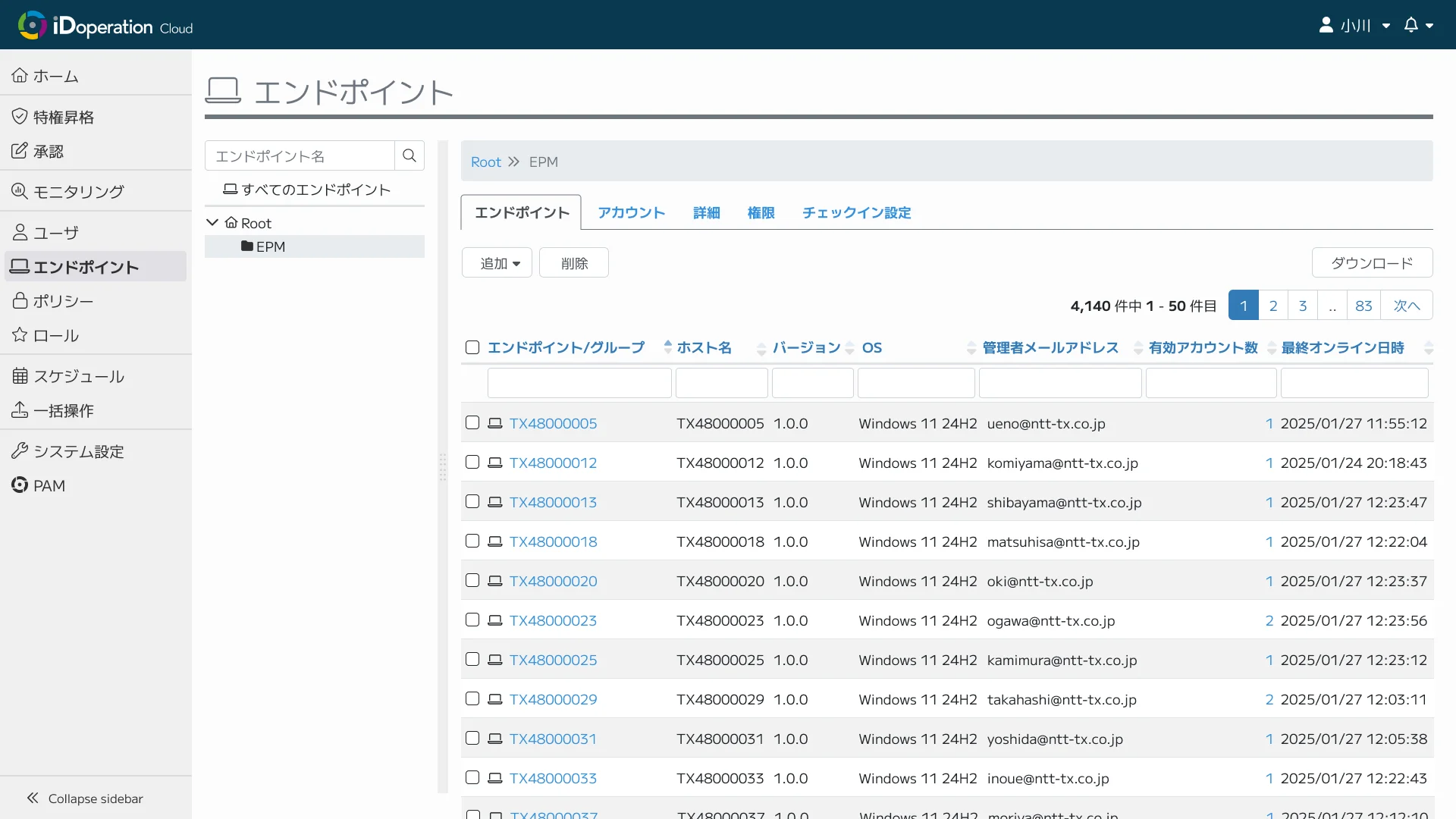Tick checkbox for TX48000005 row
The width and height of the screenshot is (1456, 819).
pyautogui.click(x=472, y=422)
